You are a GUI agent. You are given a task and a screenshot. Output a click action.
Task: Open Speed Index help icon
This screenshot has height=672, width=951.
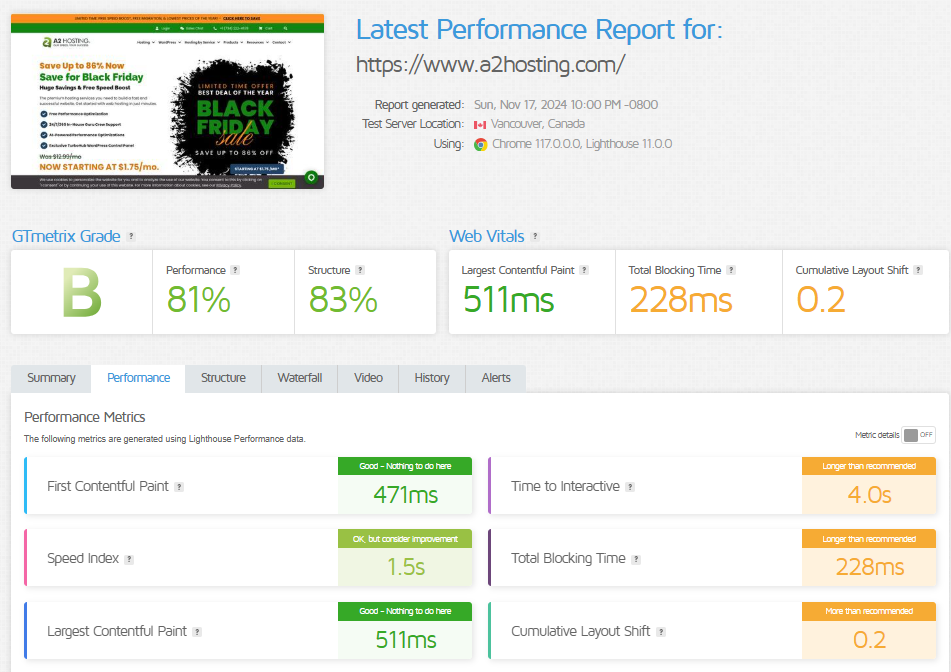pos(129,560)
